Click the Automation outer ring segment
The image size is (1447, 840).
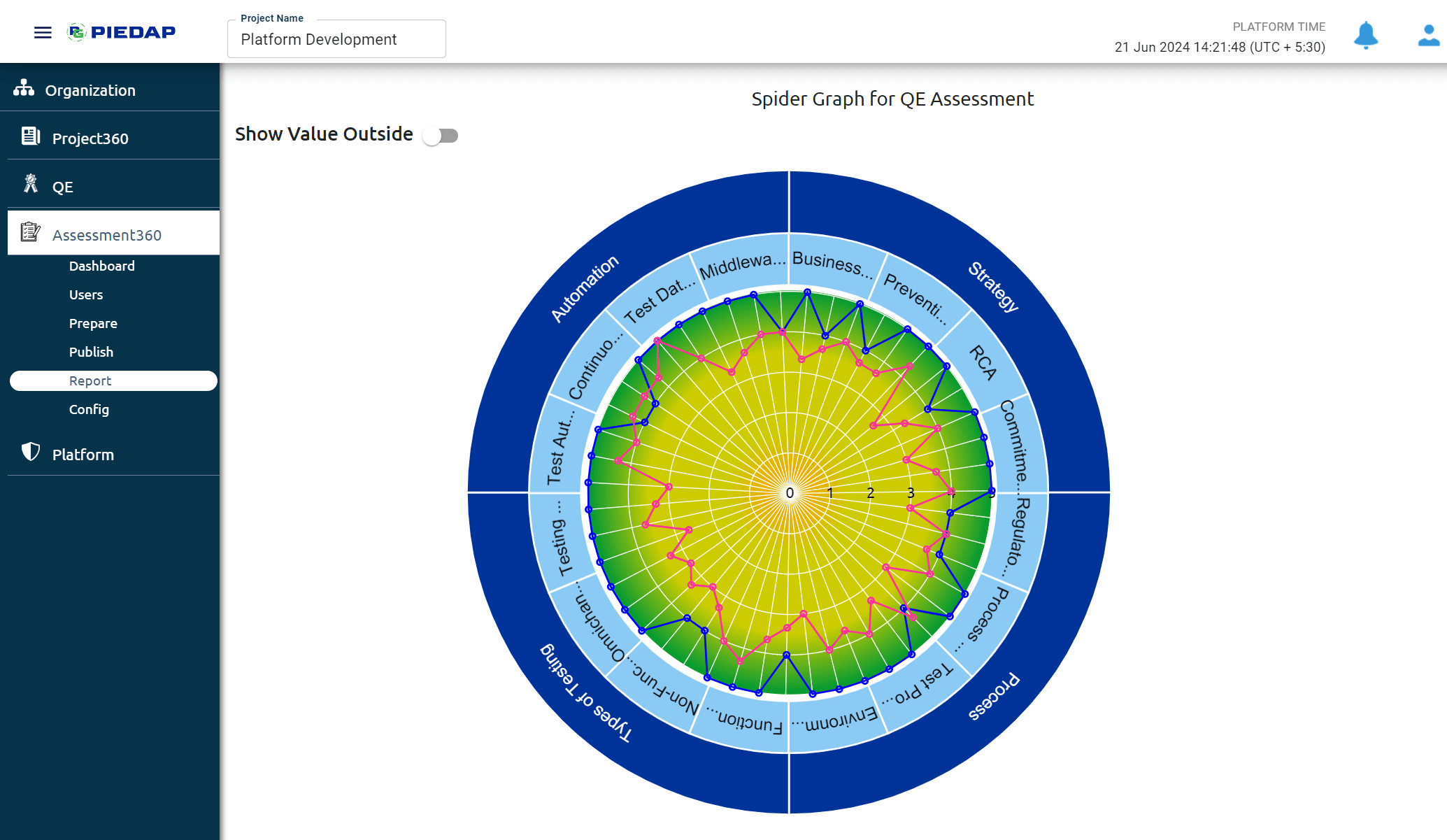pyautogui.click(x=585, y=288)
